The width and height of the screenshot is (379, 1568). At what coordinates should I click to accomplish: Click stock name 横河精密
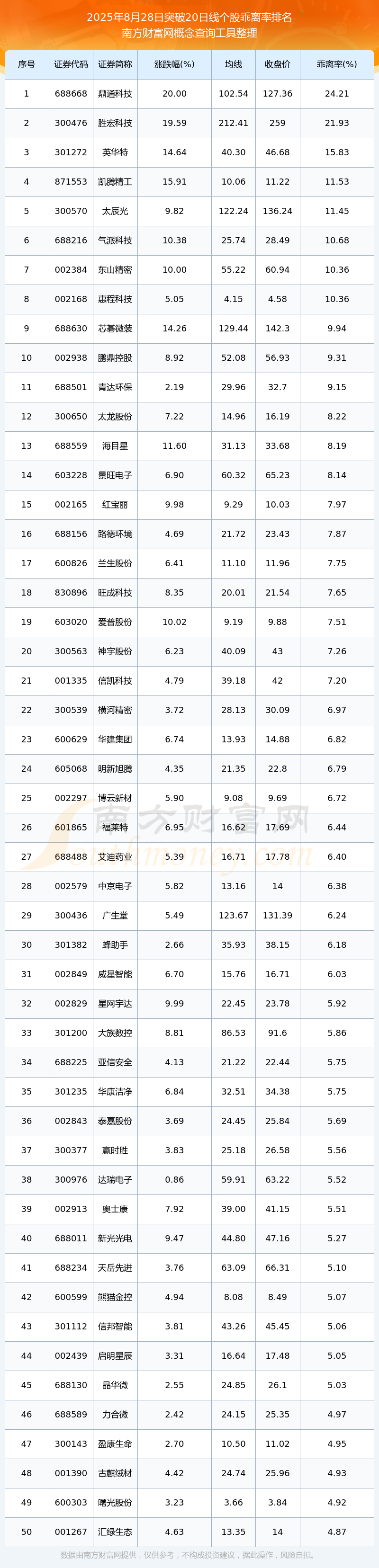115,710
